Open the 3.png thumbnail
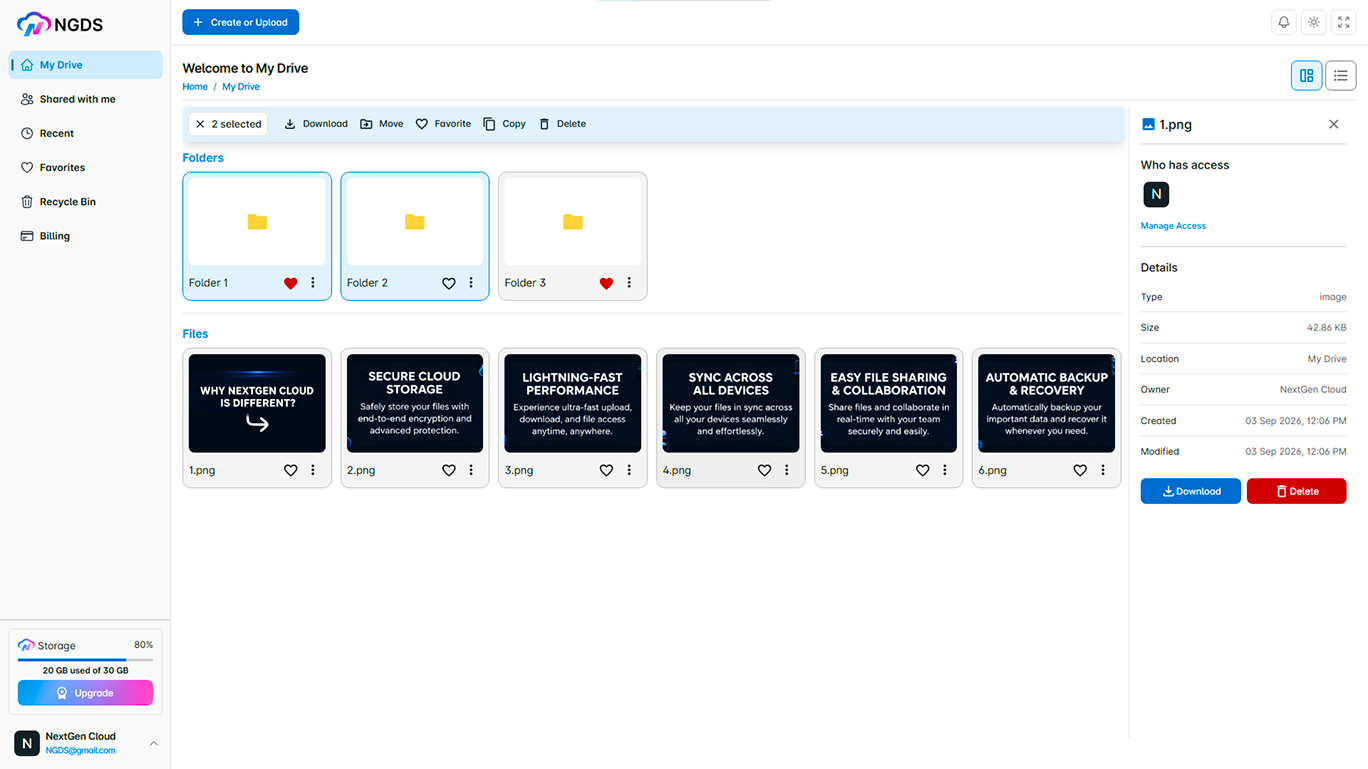Image resolution: width=1368 pixels, height=769 pixels. click(573, 403)
